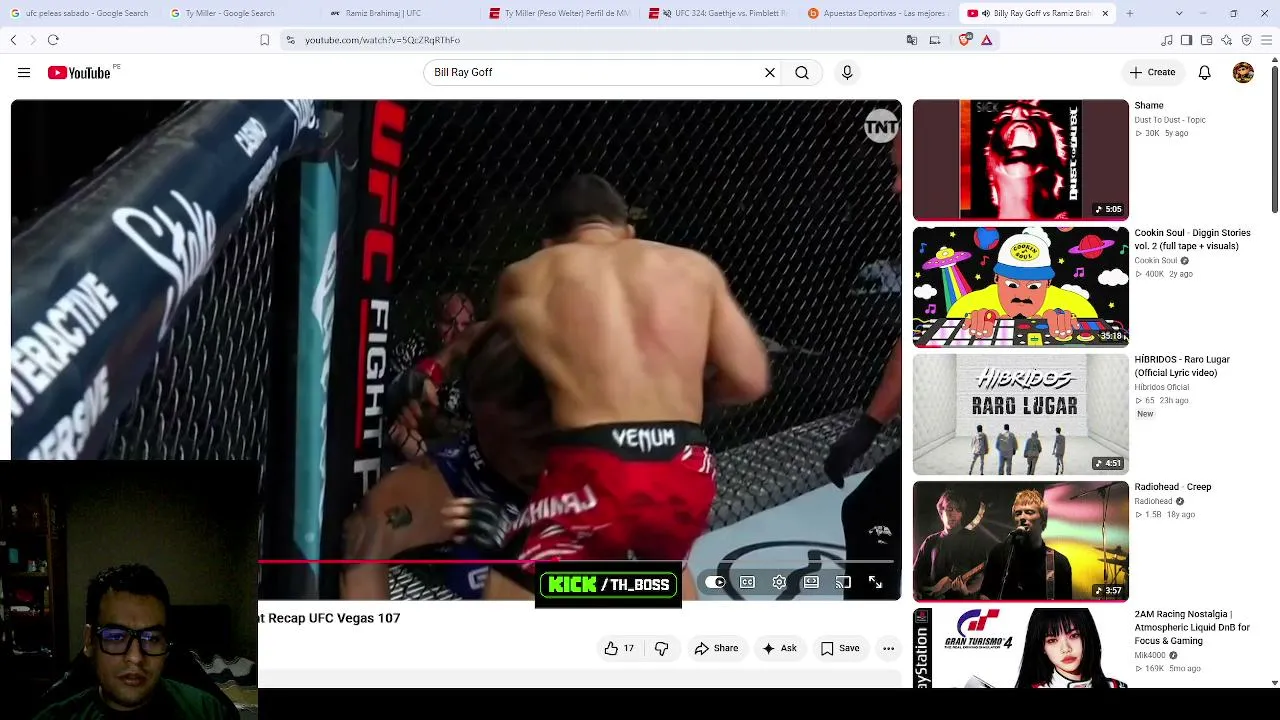The image size is (1280, 720).
Task: Open more actions ellipsis under the video
Action: point(888,648)
